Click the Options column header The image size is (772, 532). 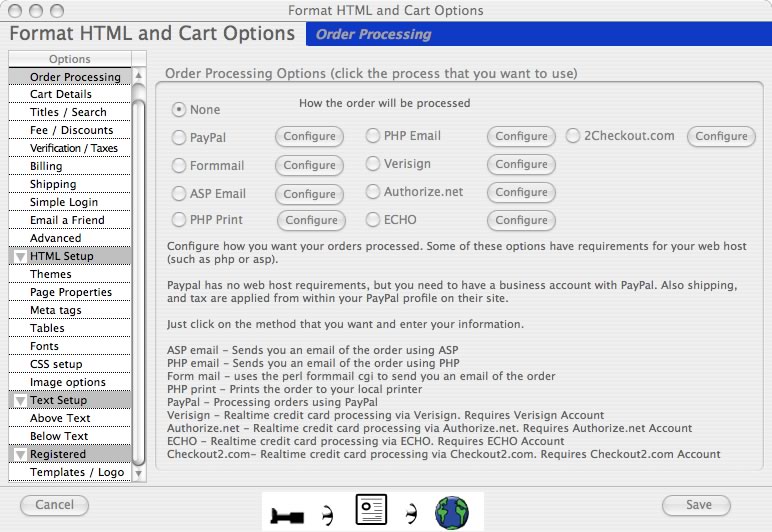[70, 59]
